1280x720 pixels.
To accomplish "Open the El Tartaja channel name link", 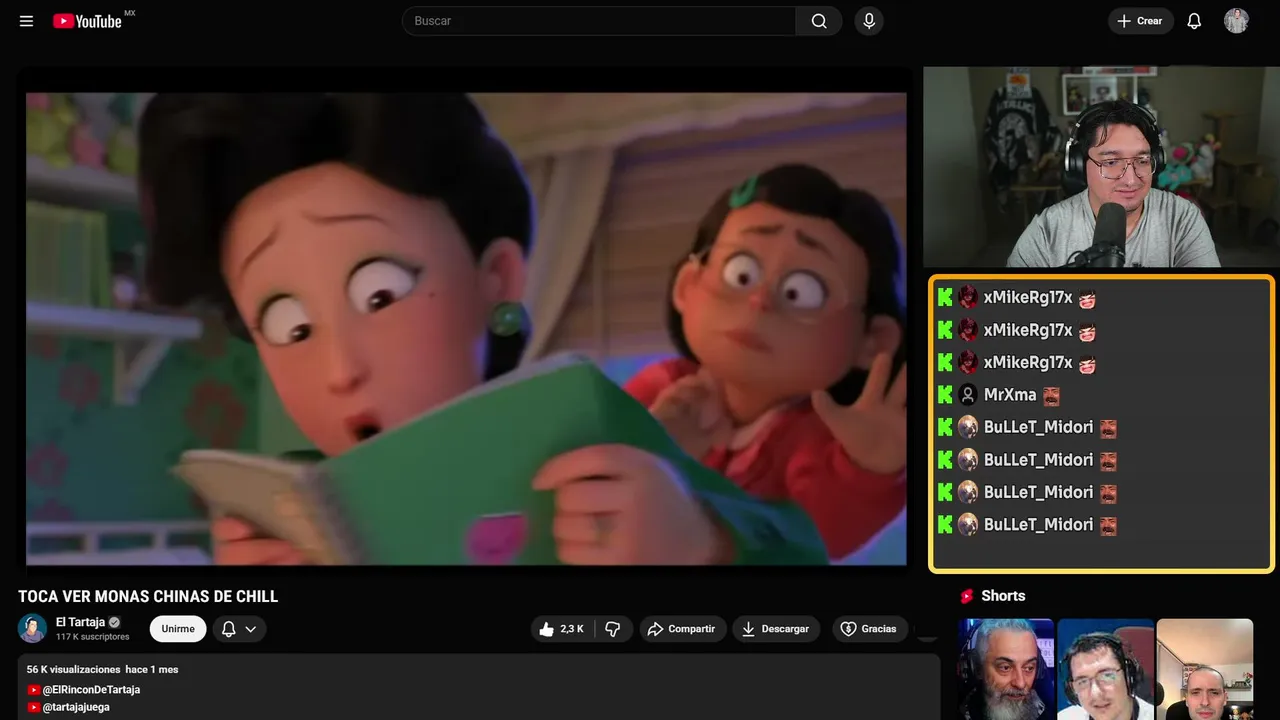I will click(x=80, y=622).
